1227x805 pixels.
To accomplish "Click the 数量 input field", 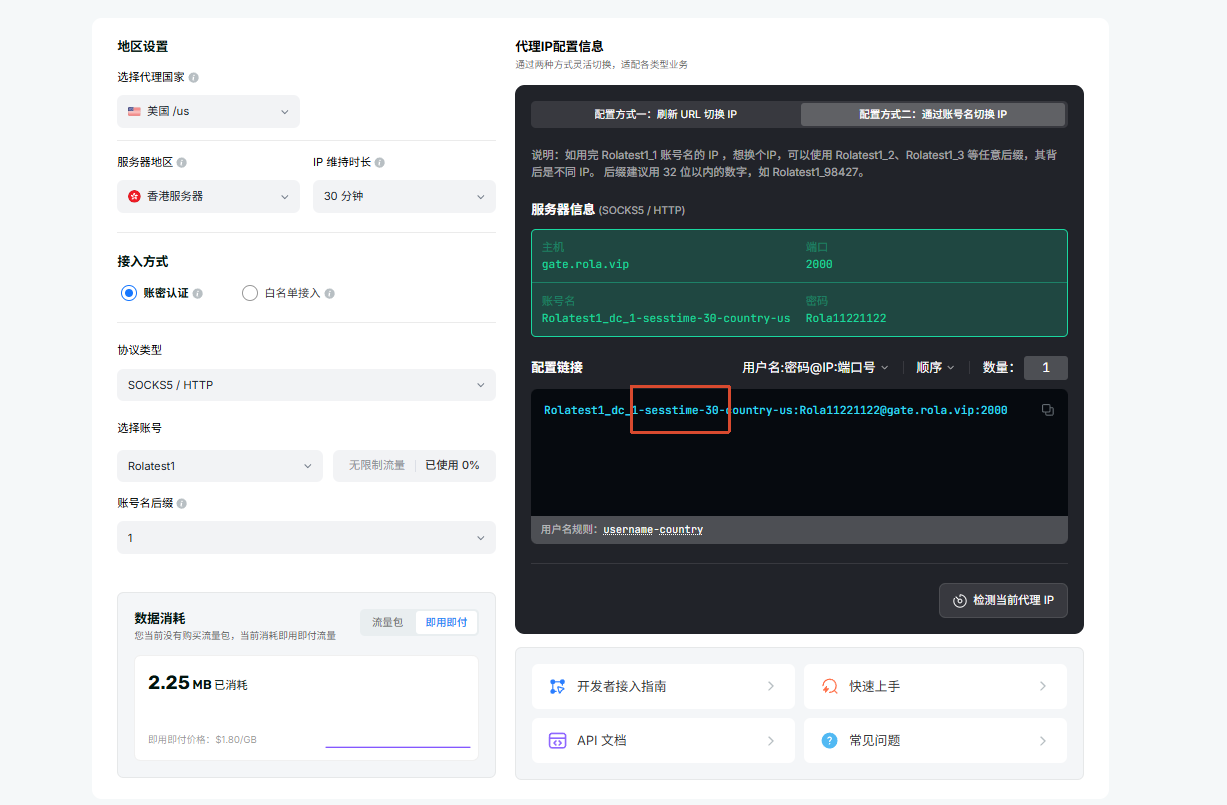I will [x=1046, y=368].
